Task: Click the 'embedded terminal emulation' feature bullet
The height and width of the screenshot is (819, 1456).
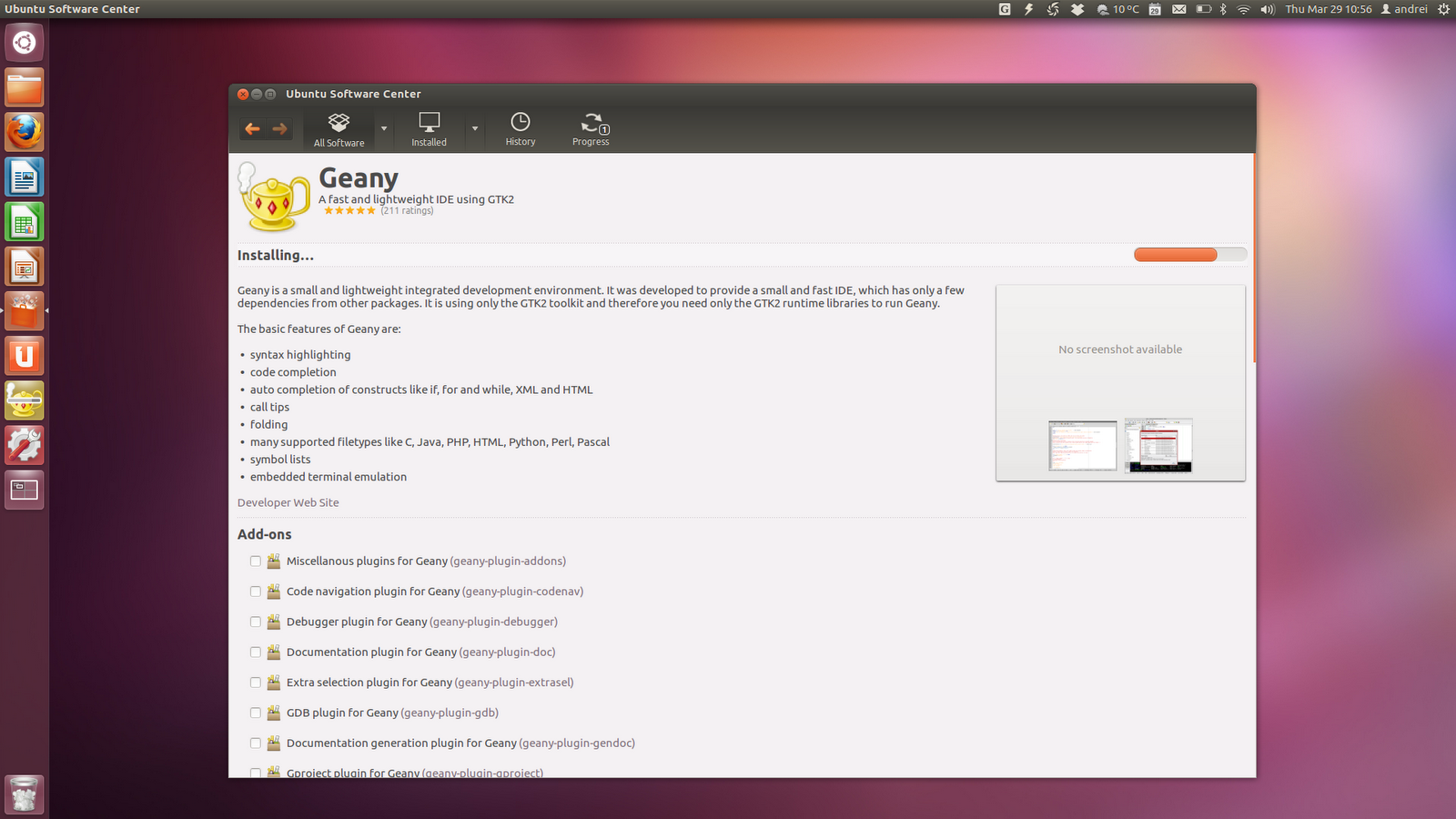Action: tap(329, 477)
